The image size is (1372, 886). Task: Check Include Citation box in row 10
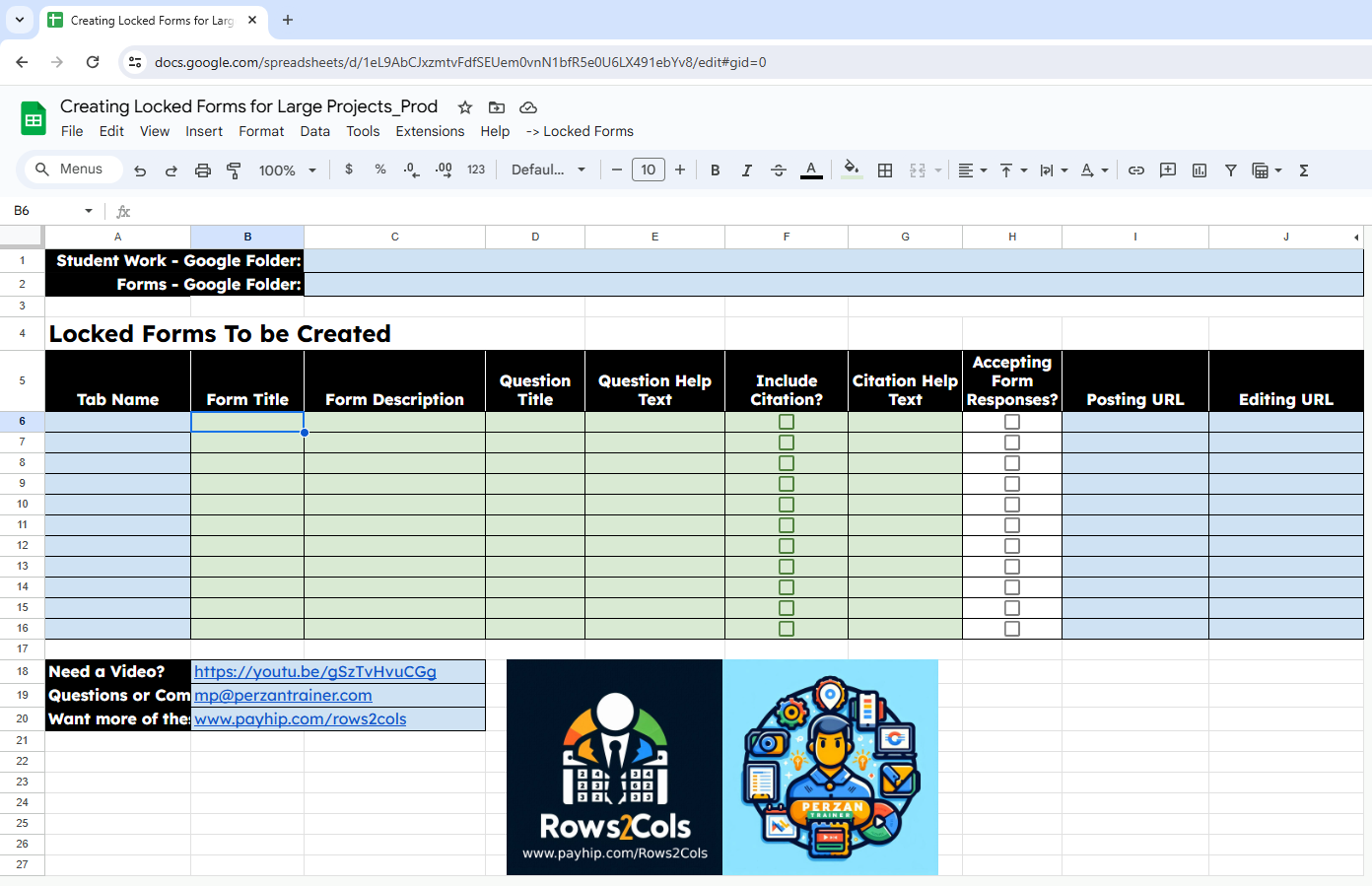pyautogui.click(x=787, y=505)
